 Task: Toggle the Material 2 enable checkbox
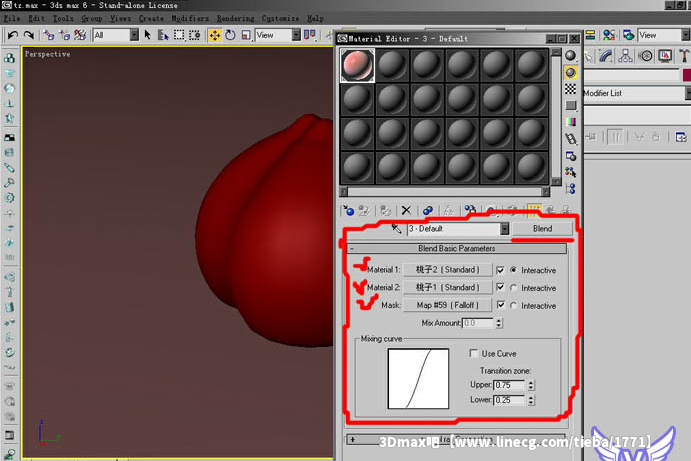click(500, 287)
